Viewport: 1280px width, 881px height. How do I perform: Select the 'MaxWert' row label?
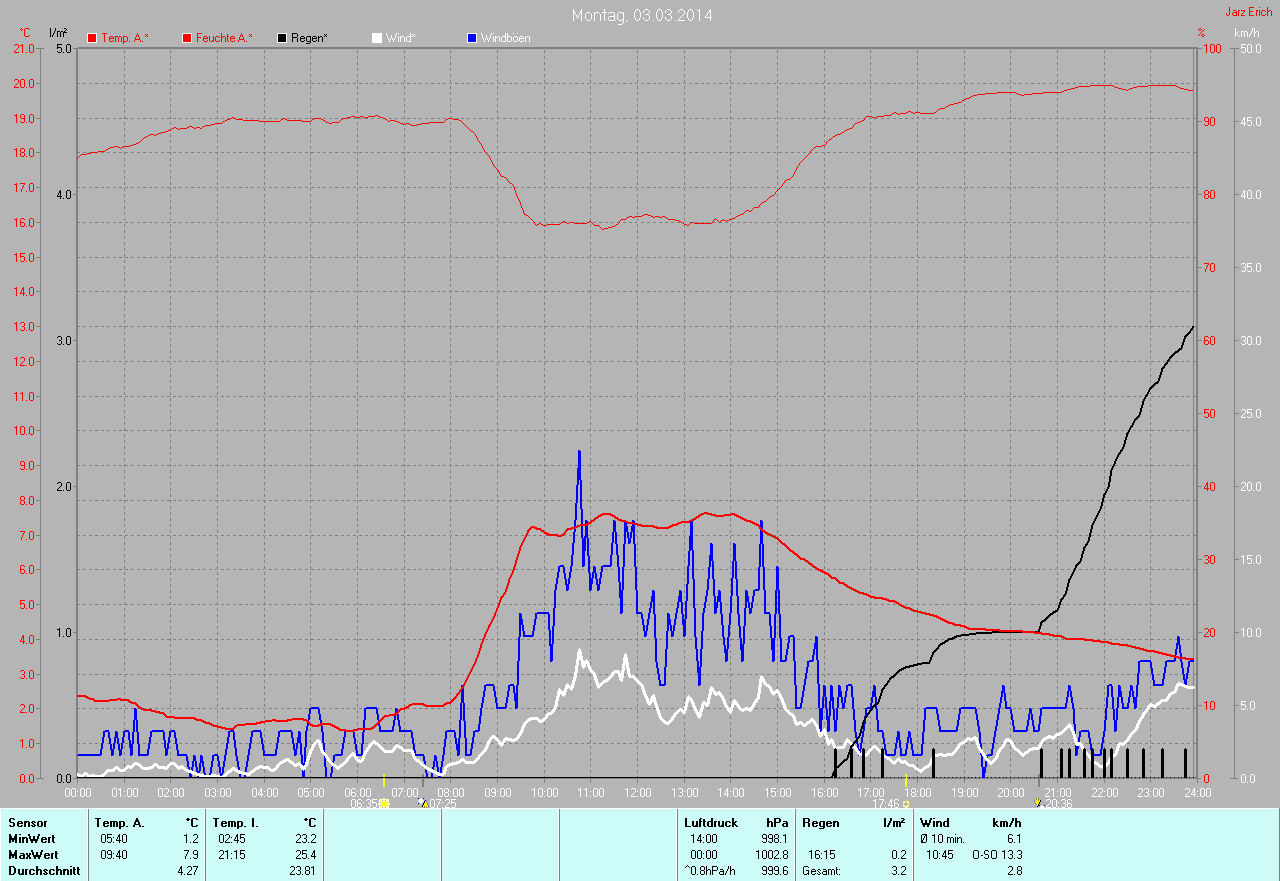pyautogui.click(x=34, y=855)
